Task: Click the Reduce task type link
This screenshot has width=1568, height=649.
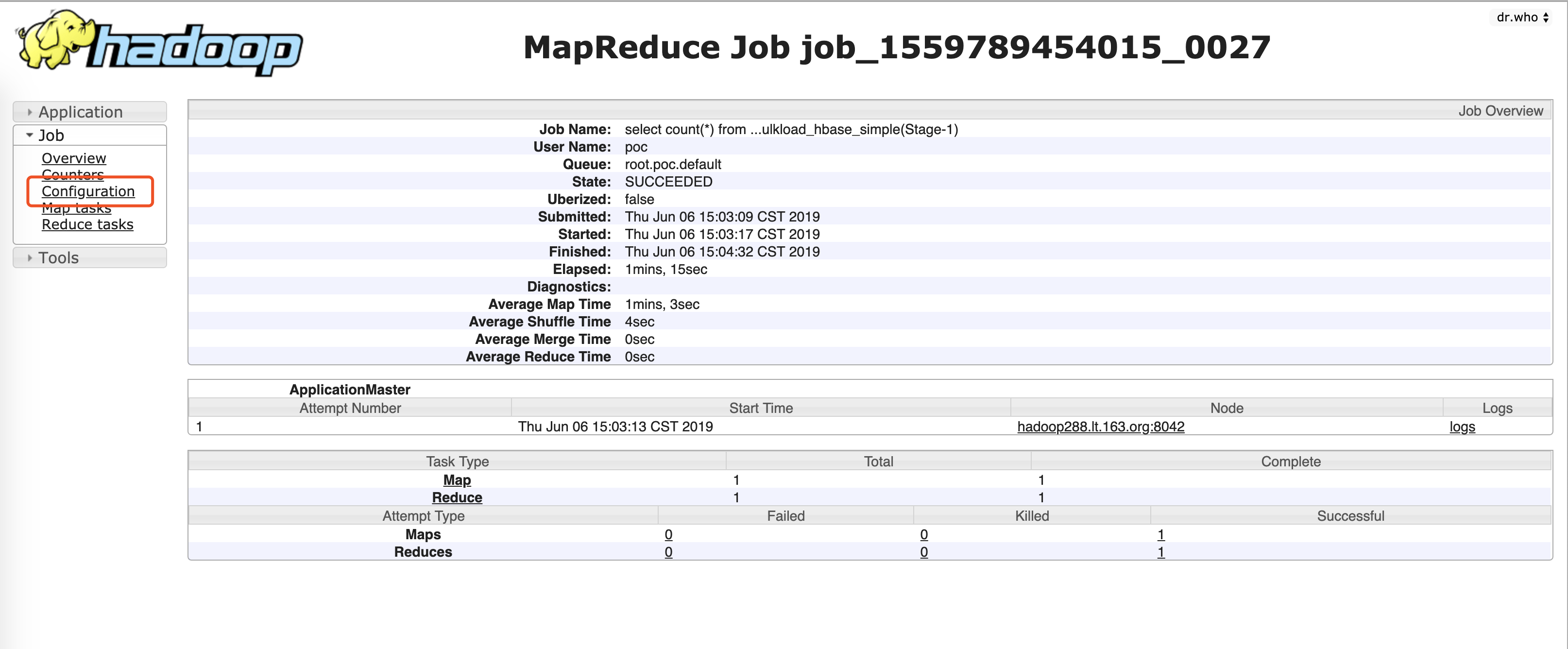Action: 457,497
